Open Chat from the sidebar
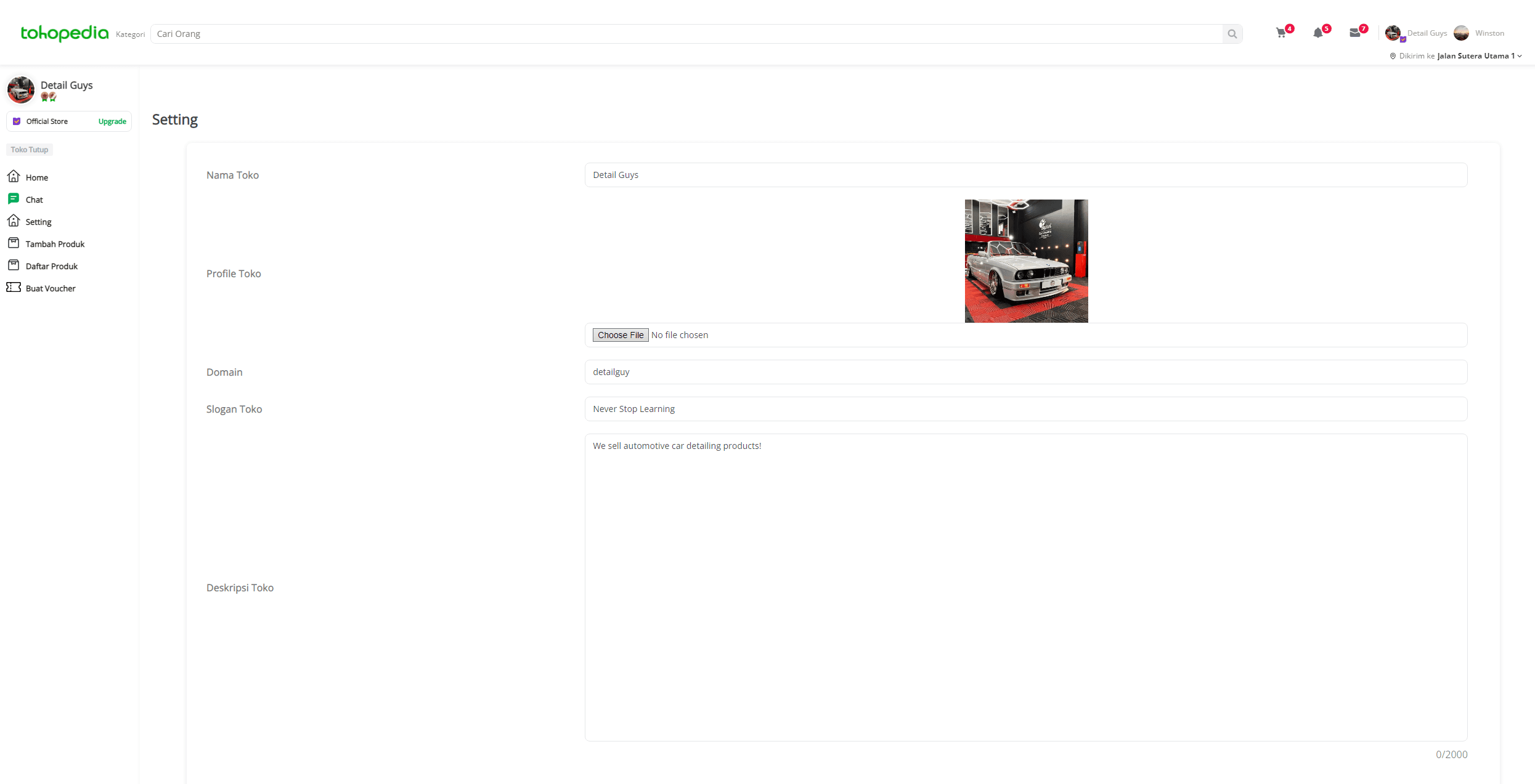1535x784 pixels. click(34, 199)
